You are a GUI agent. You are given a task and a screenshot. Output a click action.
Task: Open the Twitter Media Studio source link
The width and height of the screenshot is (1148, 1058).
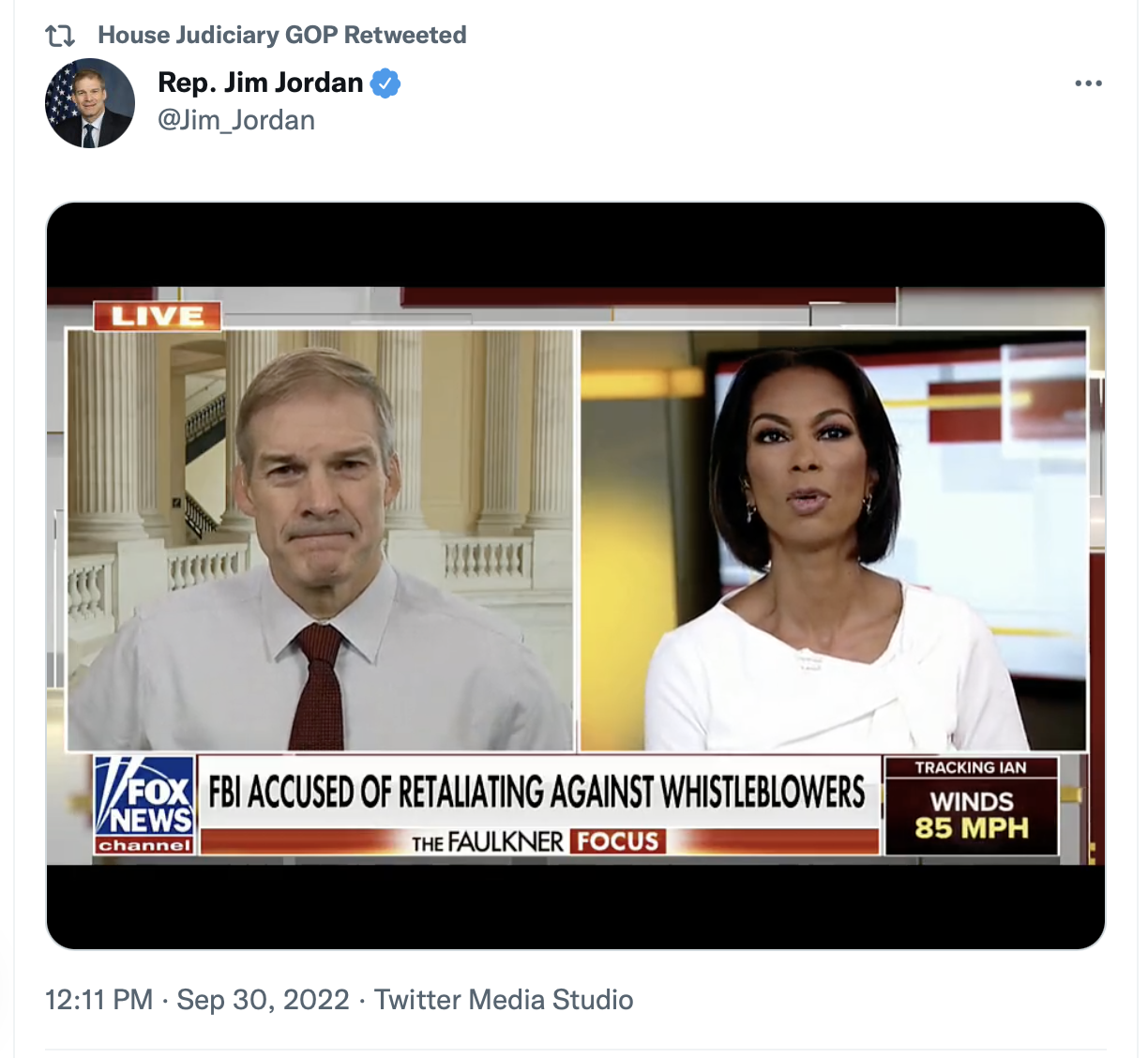pyautogui.click(x=504, y=1000)
